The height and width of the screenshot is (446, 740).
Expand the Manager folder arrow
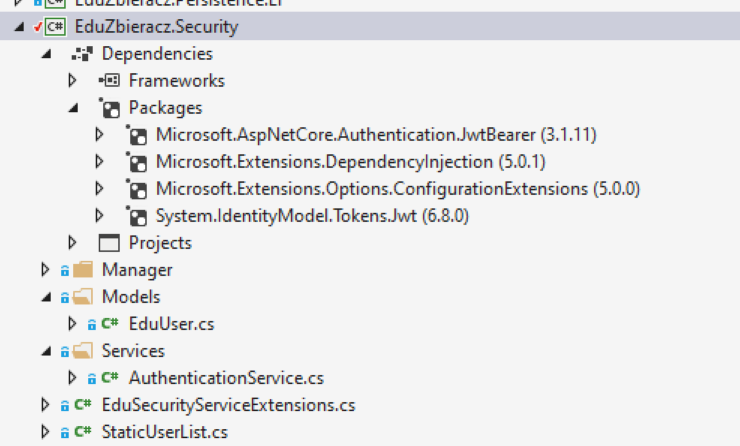click(x=45, y=270)
